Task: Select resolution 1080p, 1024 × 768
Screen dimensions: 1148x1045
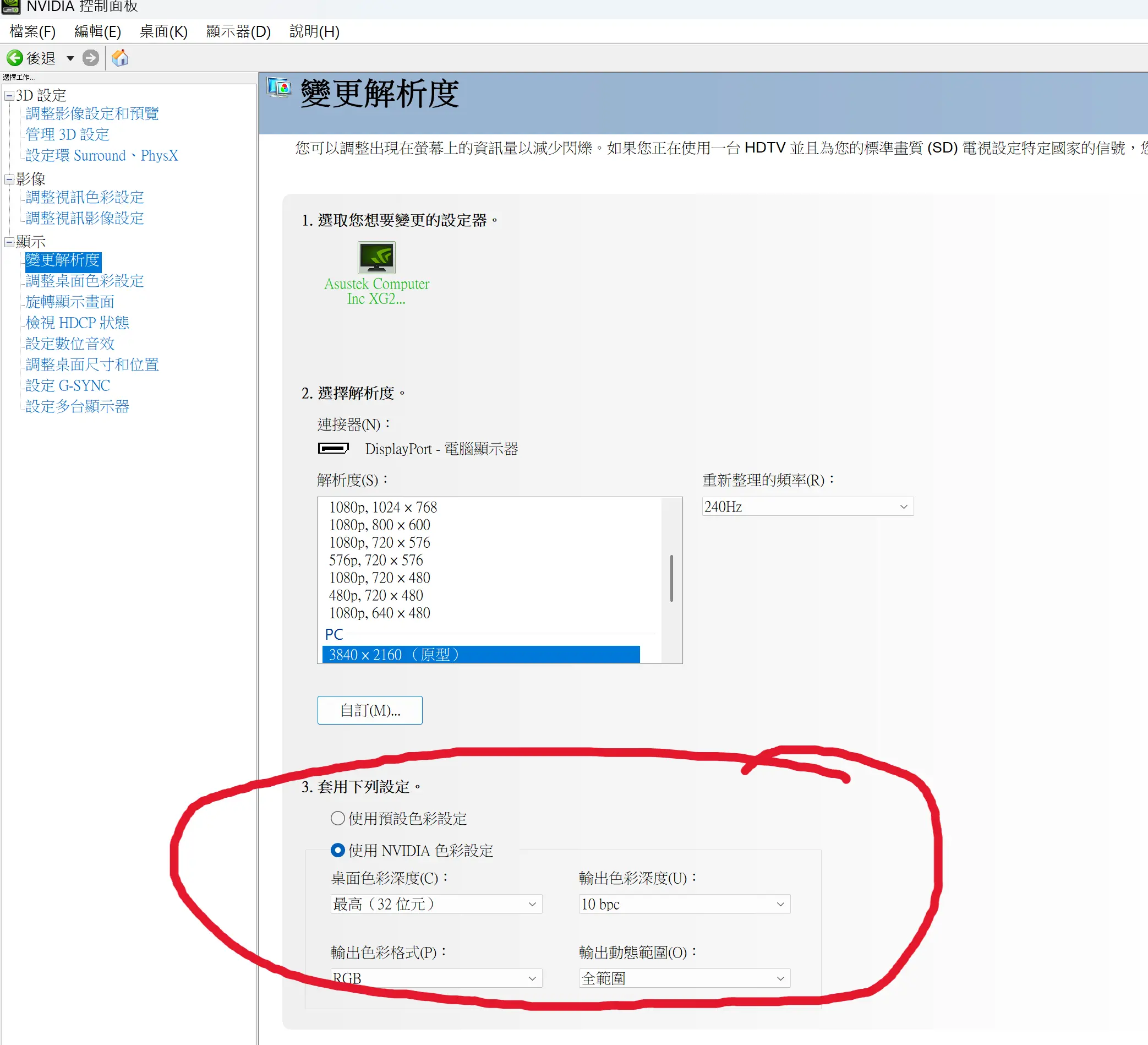Action: point(383,507)
